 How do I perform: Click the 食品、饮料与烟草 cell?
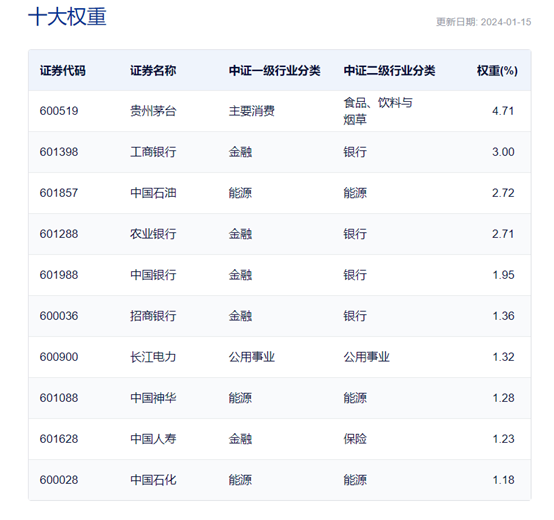click(x=378, y=111)
